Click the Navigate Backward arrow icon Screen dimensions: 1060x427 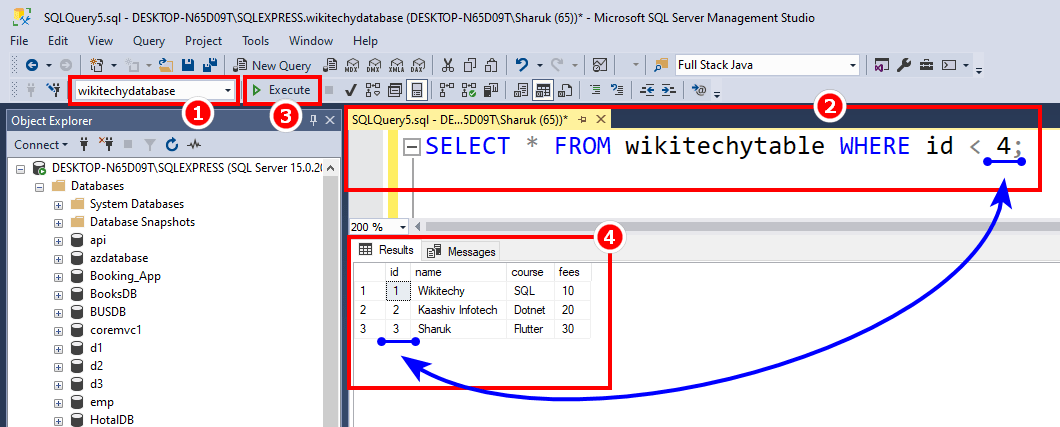(31, 66)
